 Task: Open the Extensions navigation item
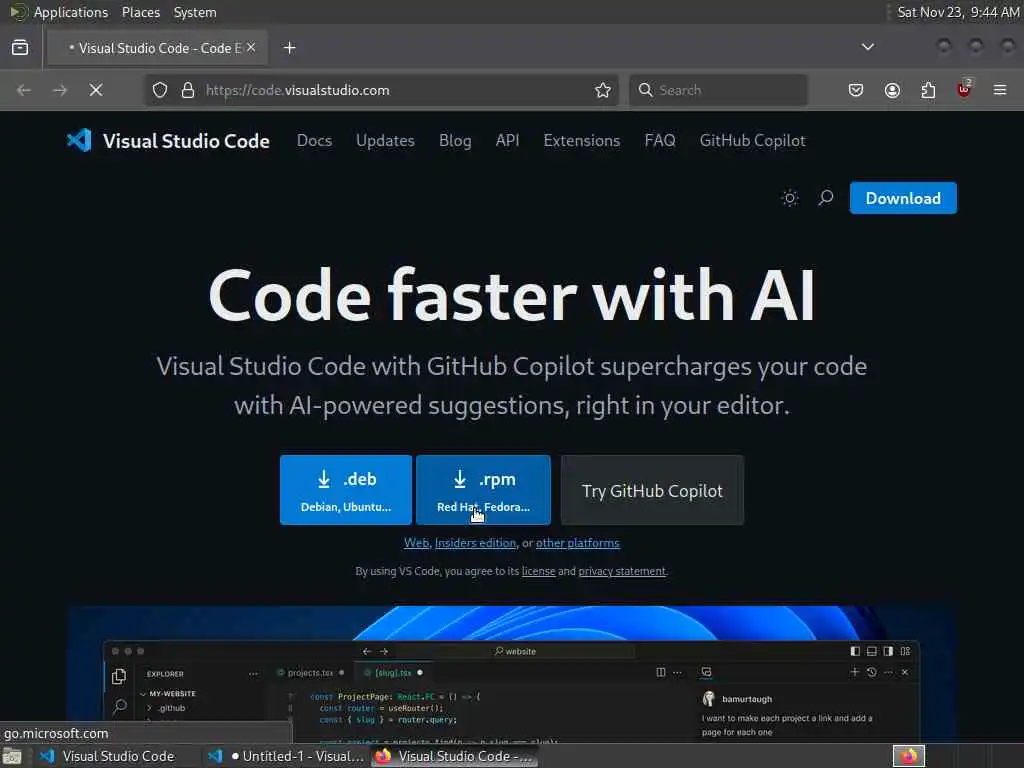(x=582, y=140)
